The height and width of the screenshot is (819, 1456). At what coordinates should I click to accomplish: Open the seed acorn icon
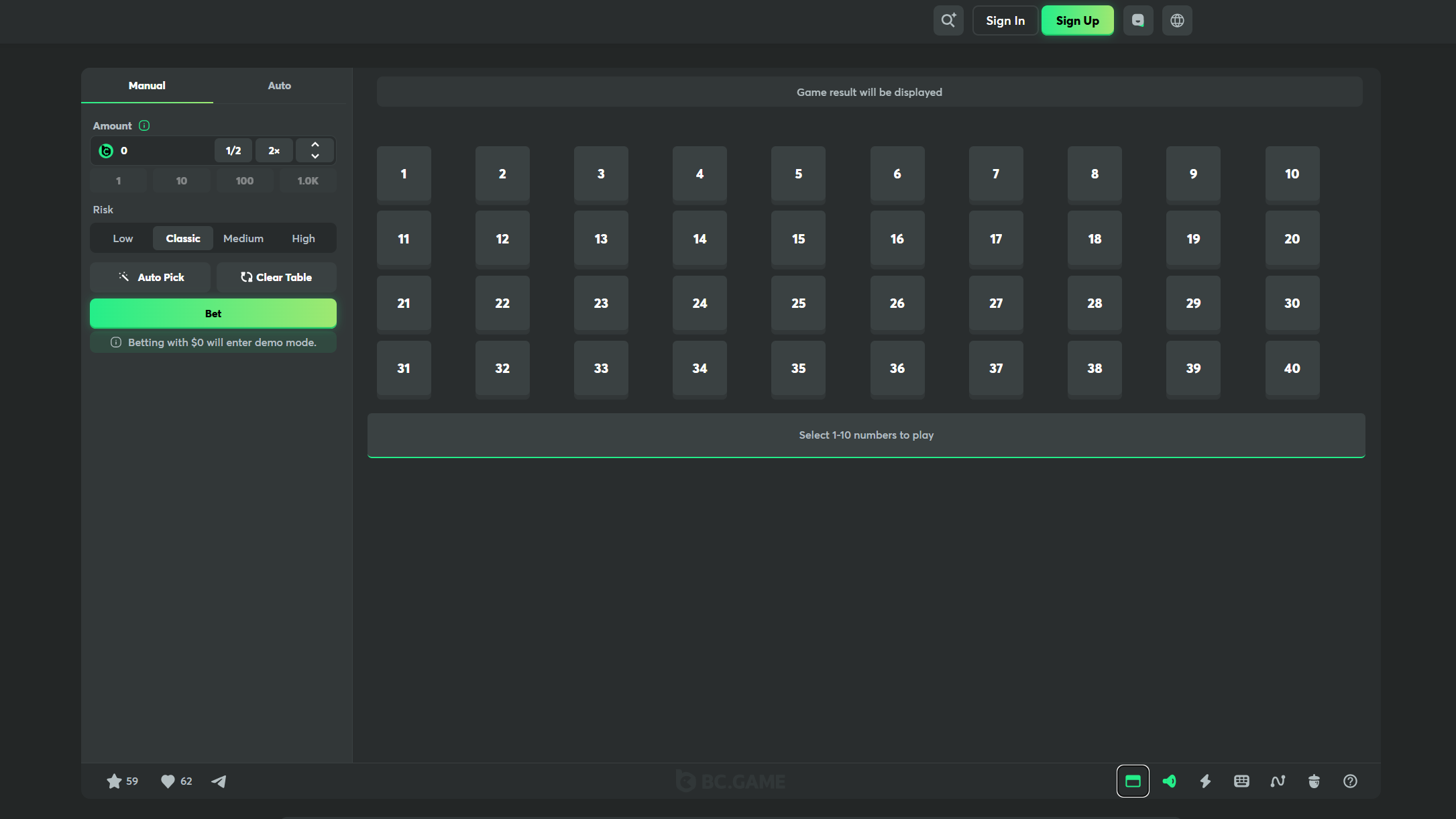[1314, 781]
